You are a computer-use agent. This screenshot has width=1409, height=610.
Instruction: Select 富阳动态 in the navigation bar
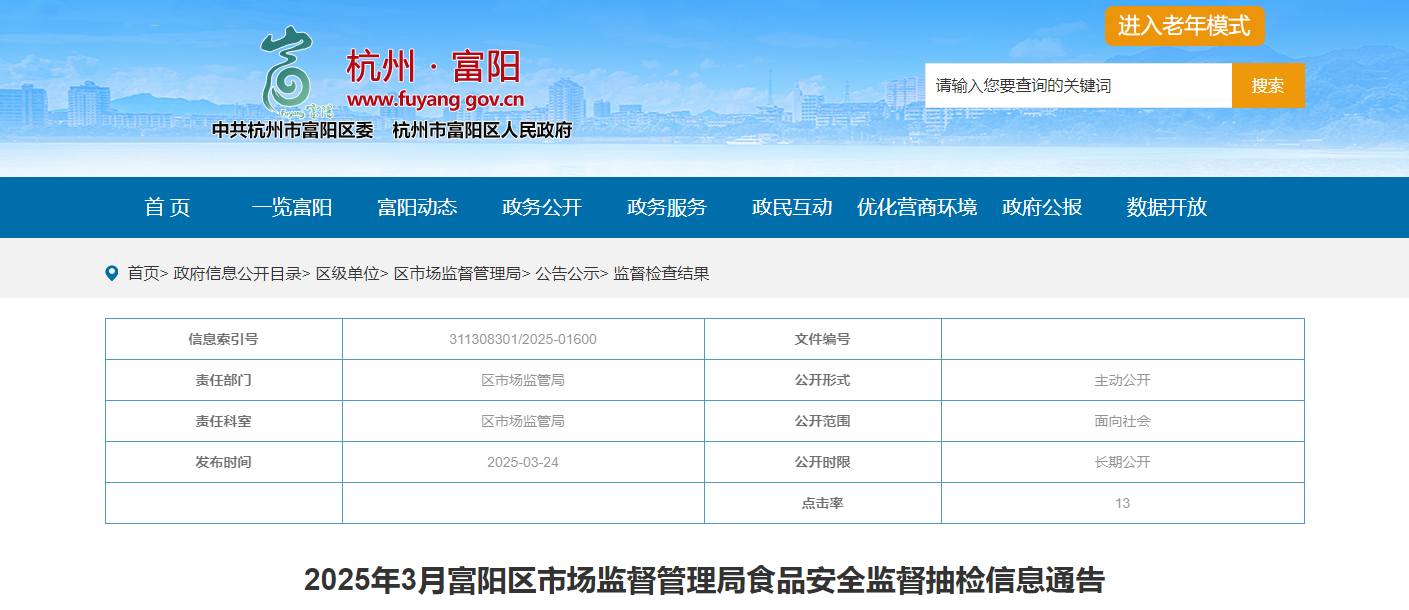click(417, 207)
